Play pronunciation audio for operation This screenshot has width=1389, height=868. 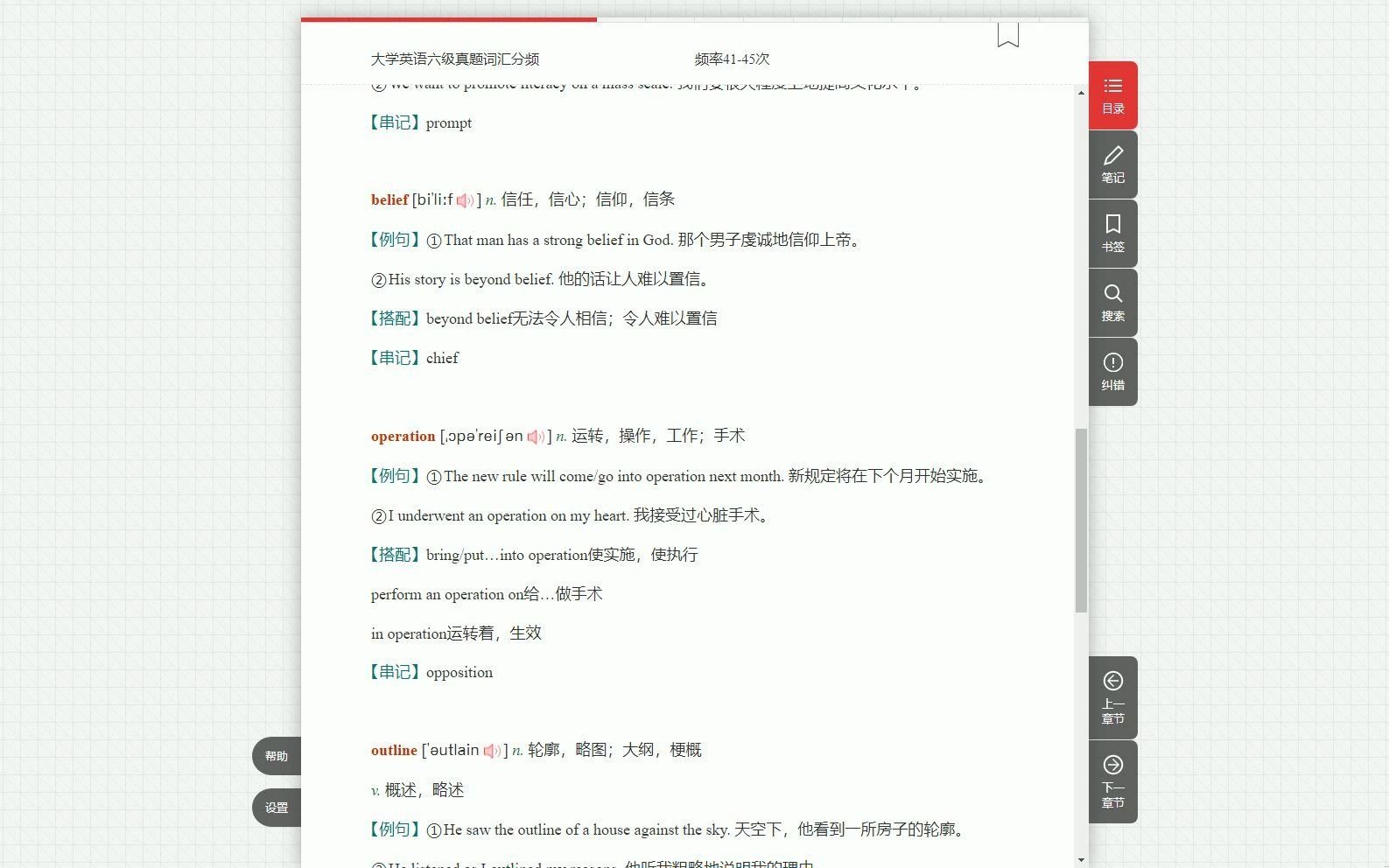(536, 437)
